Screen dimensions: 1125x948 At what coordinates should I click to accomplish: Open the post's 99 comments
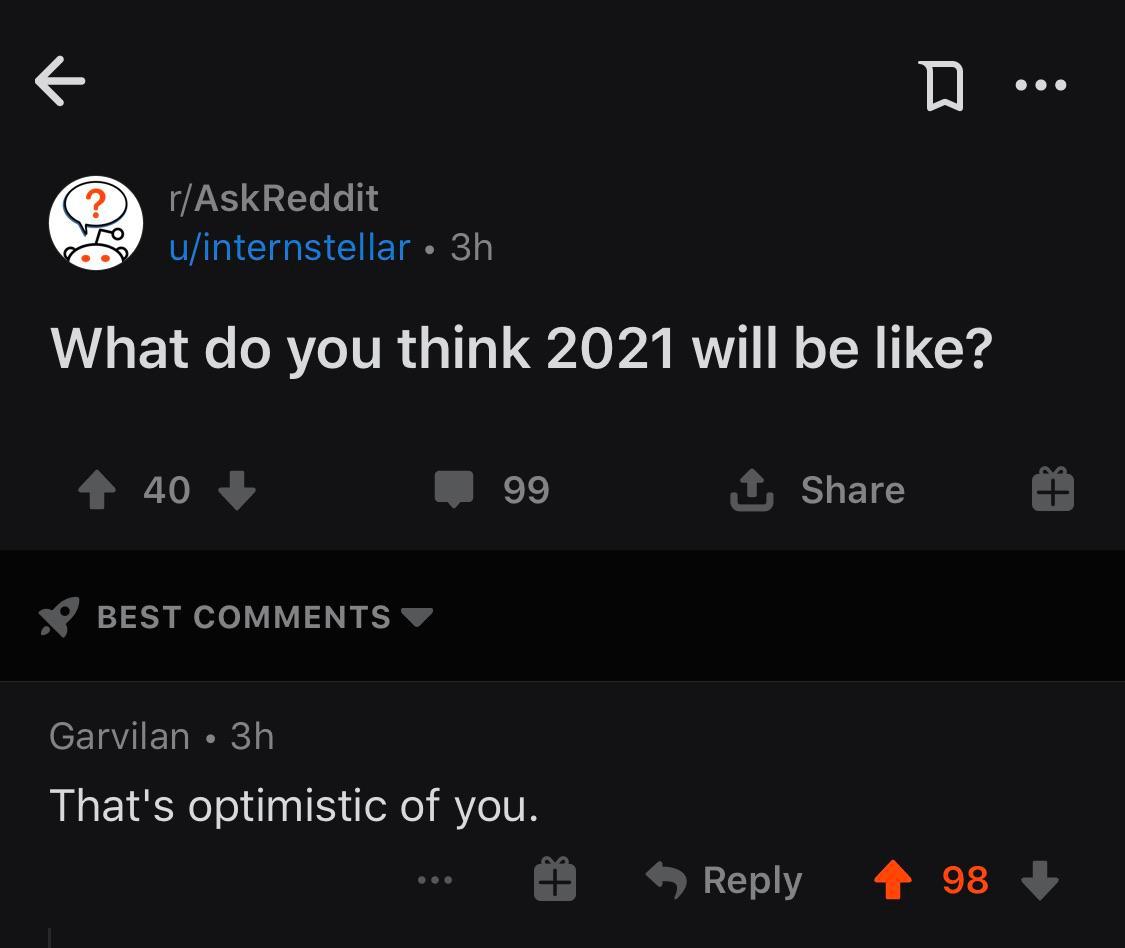coord(492,490)
